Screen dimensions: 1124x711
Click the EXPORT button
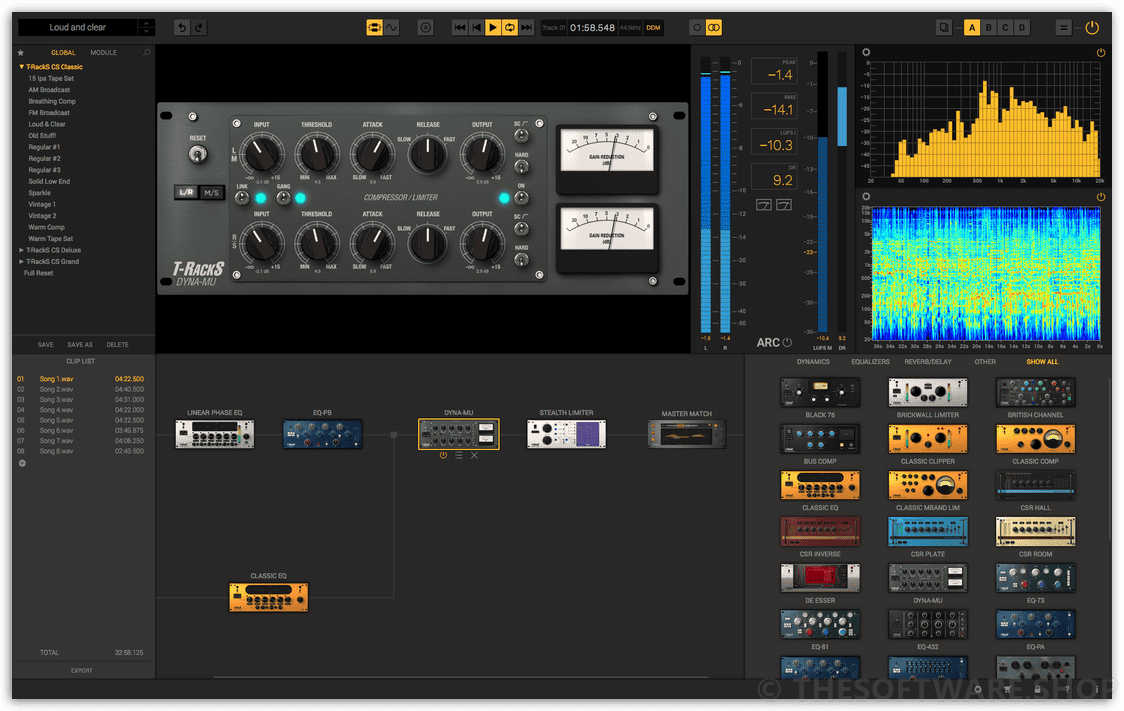pos(82,670)
